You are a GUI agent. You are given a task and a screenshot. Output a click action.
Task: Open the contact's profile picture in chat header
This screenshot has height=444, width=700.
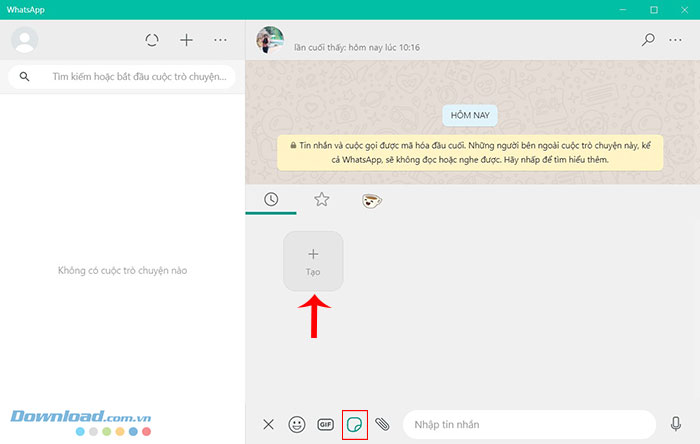coord(270,40)
